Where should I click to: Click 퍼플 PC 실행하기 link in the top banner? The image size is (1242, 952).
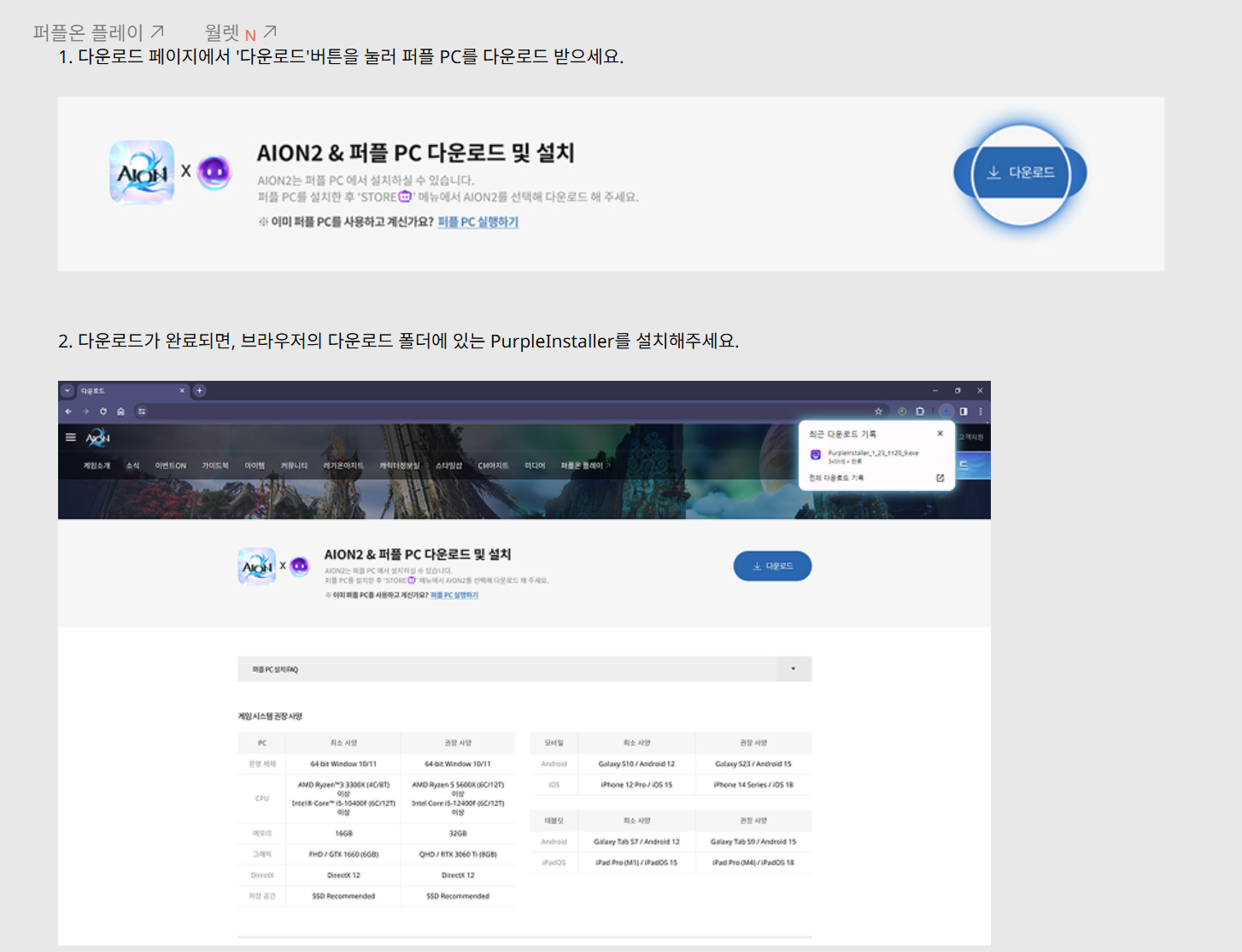click(477, 222)
